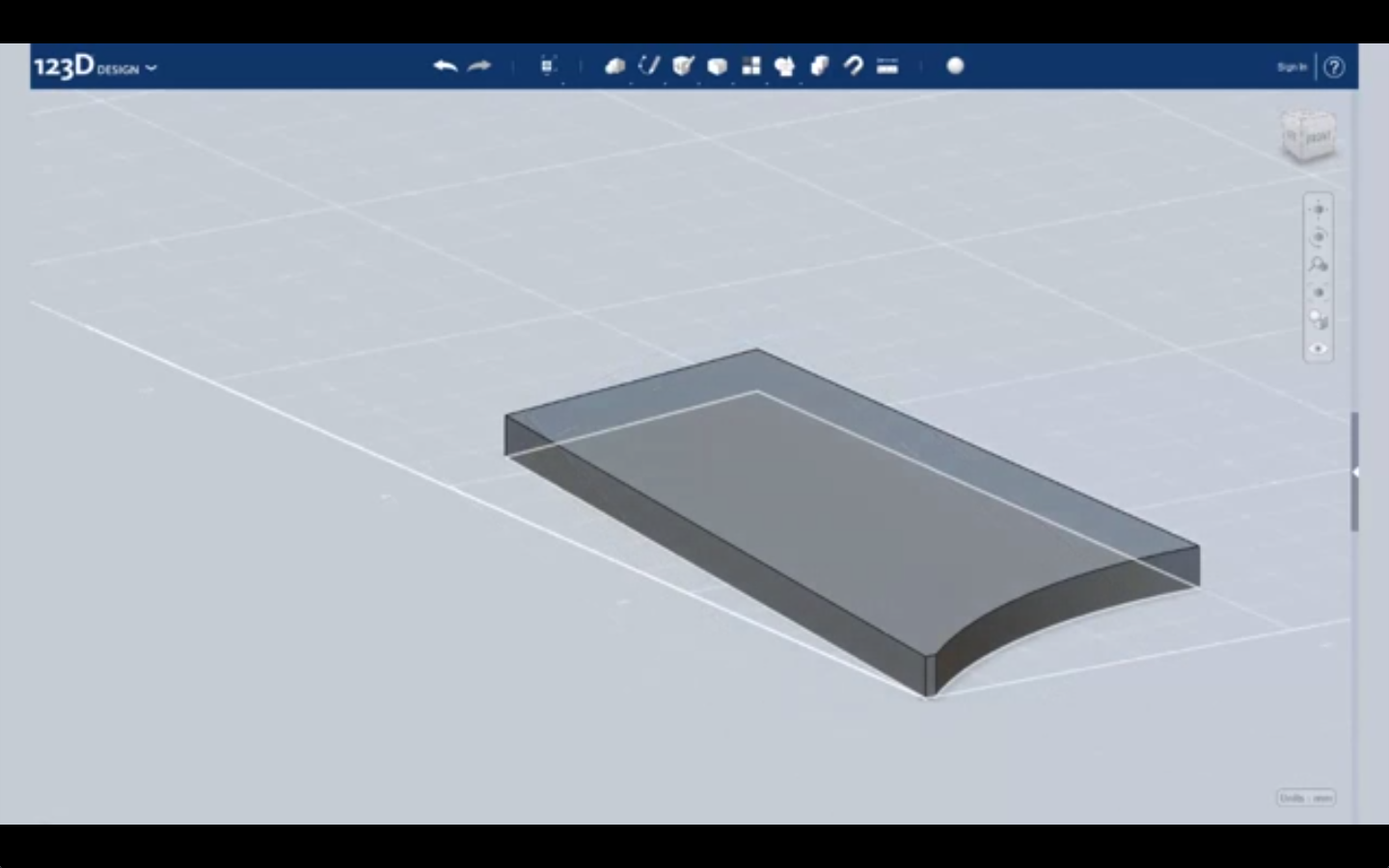Viewport: 1389px width, 868px height.
Task: Select the Zoom magnifier tool
Action: (x=1319, y=265)
